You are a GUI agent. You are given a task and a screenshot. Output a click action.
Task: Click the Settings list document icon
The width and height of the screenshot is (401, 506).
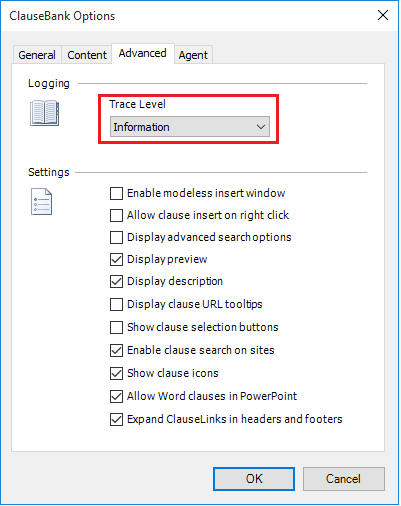pyautogui.click(x=42, y=202)
